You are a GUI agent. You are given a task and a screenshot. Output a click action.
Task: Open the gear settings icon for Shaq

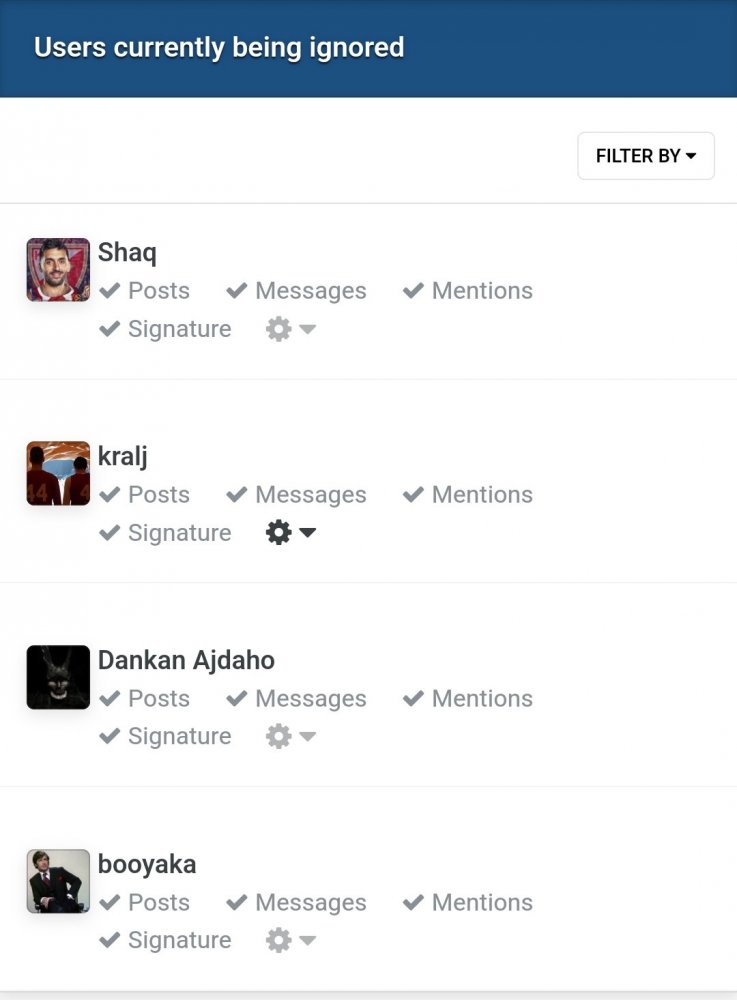coord(279,329)
